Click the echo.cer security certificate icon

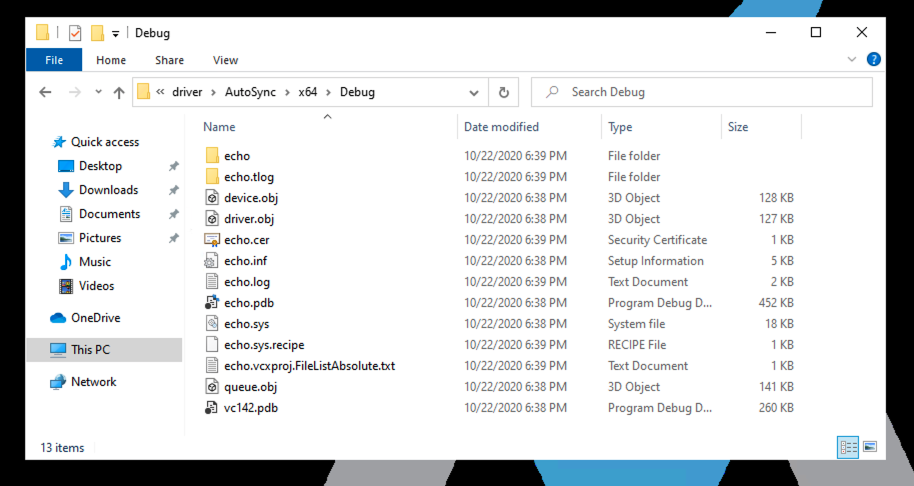(x=211, y=240)
